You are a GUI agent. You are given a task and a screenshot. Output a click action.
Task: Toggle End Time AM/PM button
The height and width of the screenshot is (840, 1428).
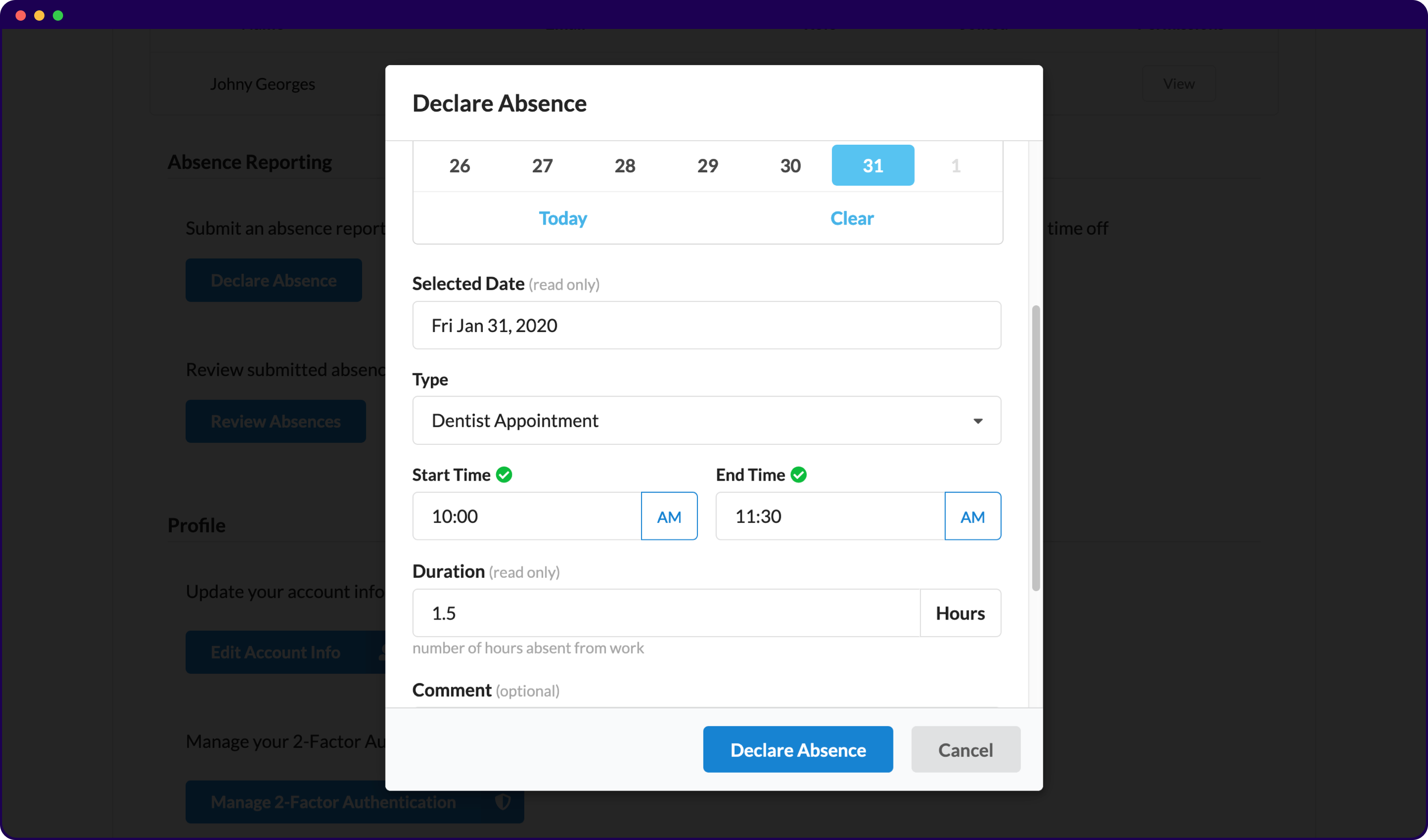[972, 516]
